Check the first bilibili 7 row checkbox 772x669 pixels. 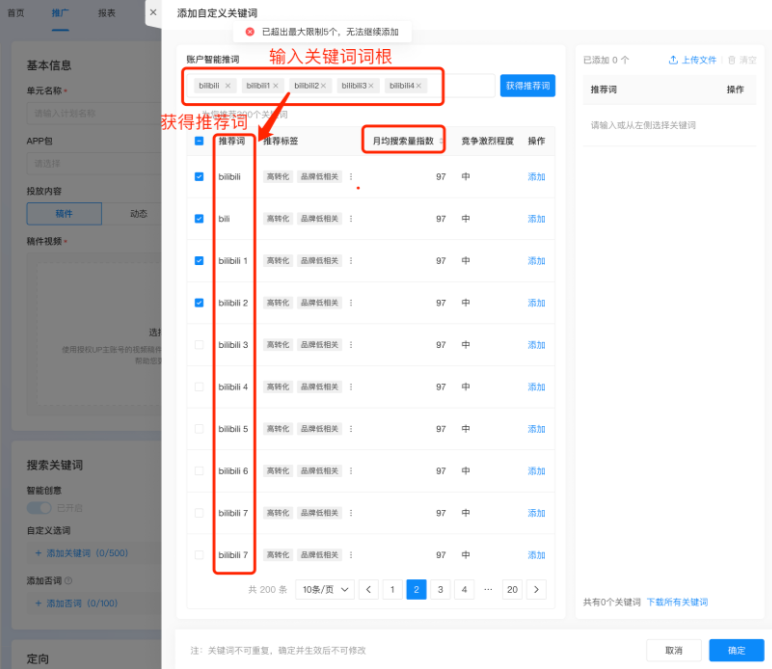199,512
